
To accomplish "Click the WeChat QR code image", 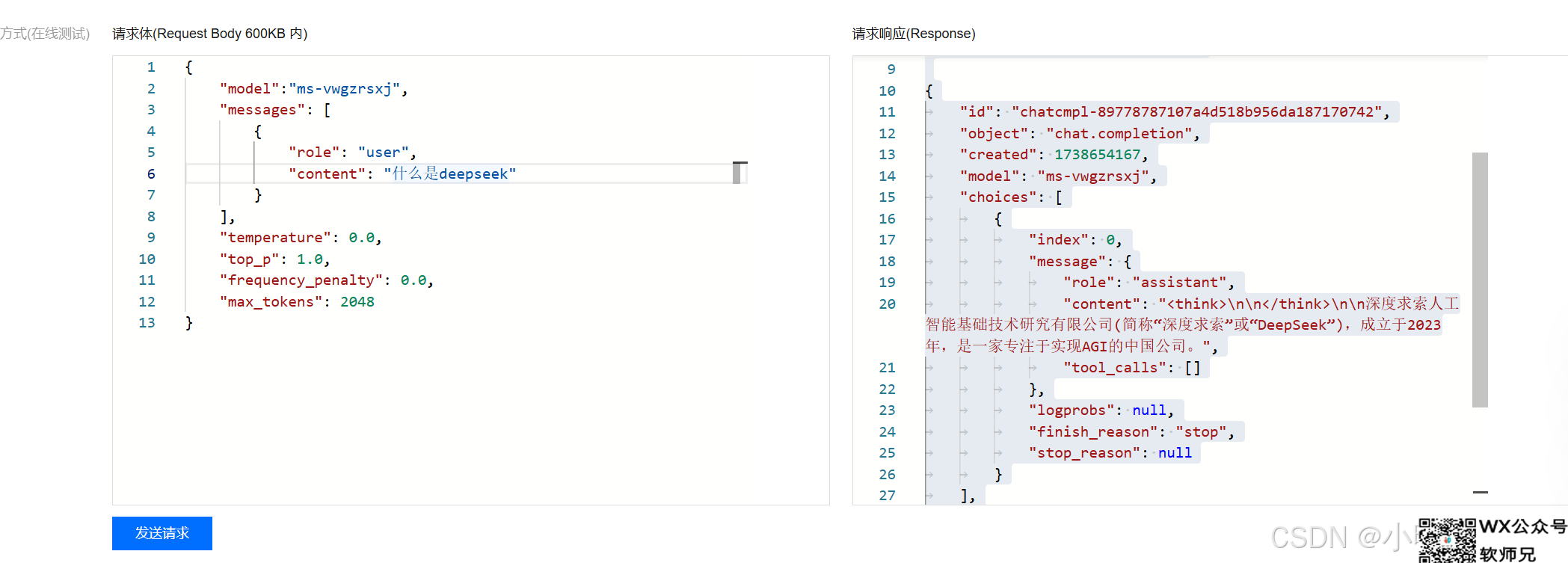I will 1448,540.
